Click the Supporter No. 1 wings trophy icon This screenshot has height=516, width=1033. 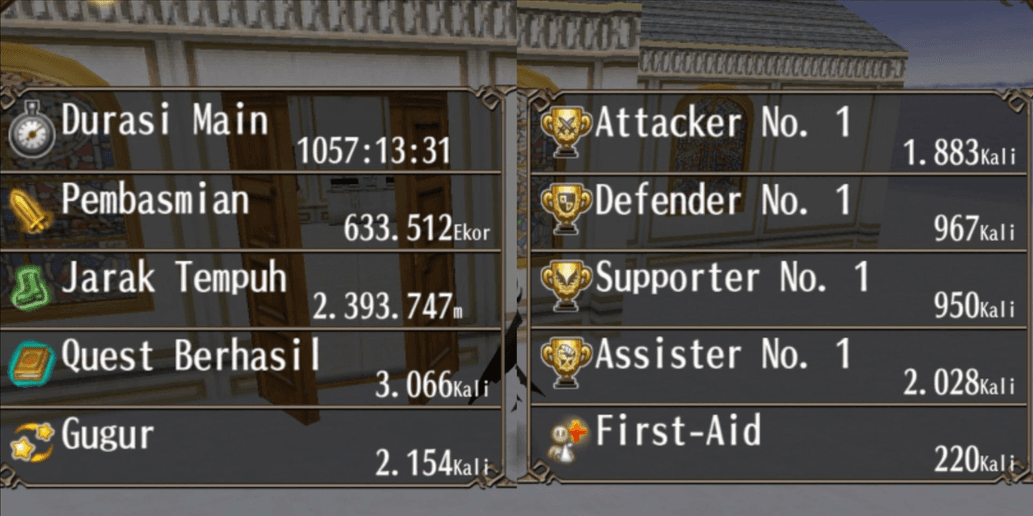[567, 286]
